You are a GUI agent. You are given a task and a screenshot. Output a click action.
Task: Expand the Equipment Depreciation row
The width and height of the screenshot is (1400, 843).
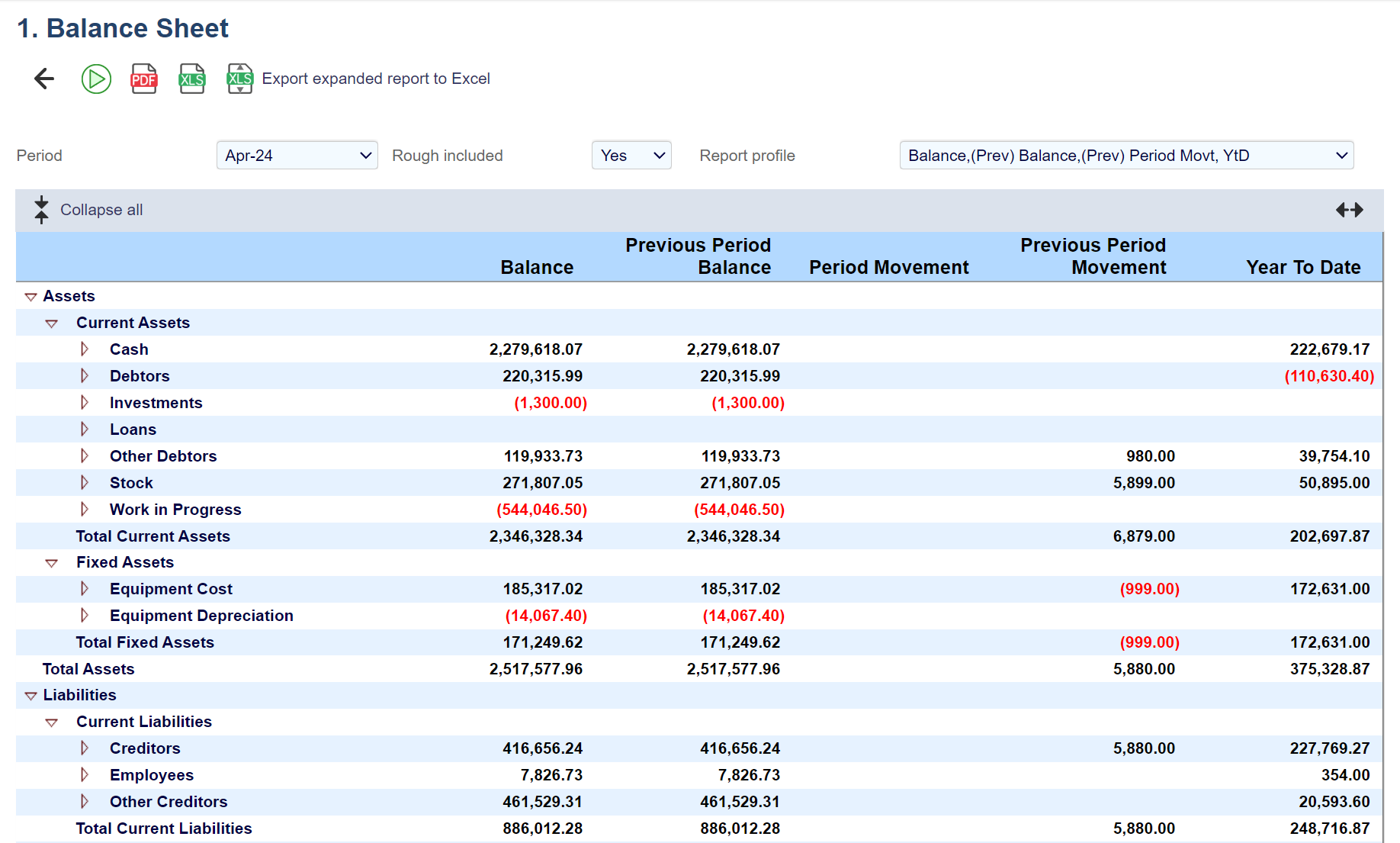click(x=85, y=616)
